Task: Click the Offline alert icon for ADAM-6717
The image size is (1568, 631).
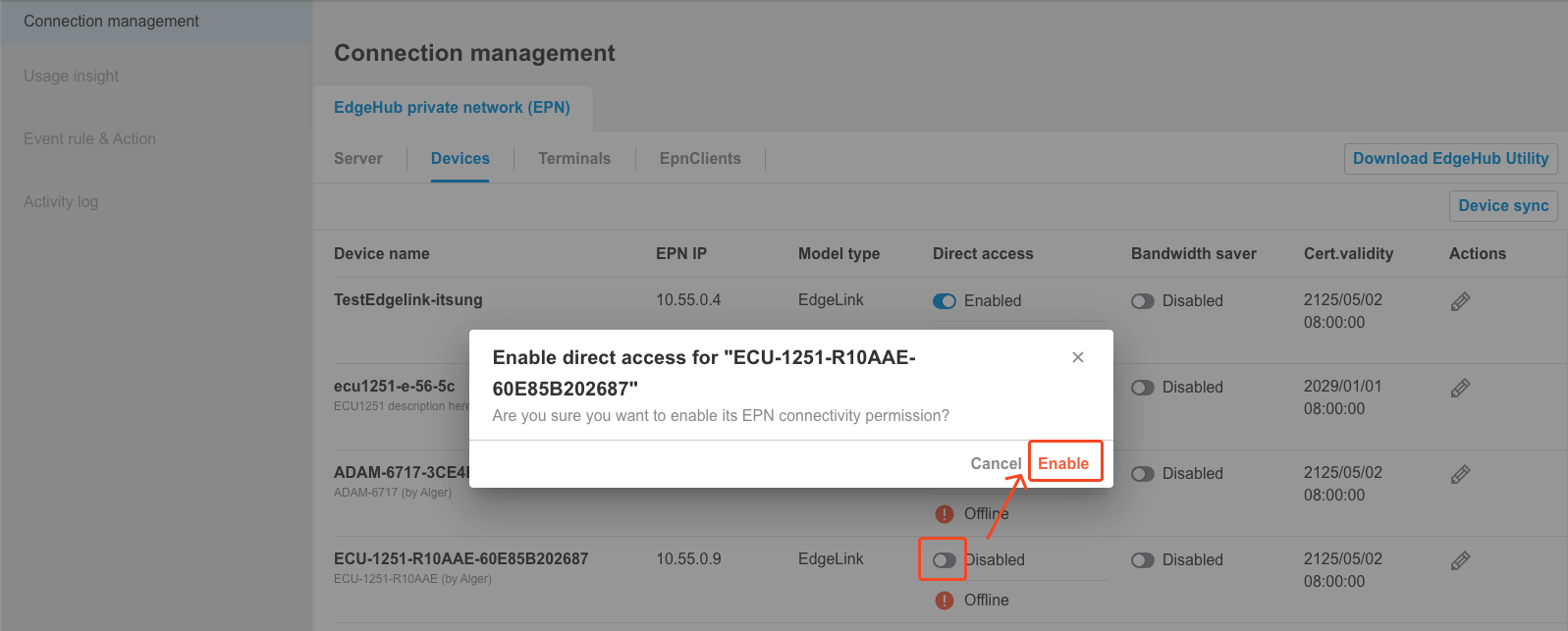Action: (944, 513)
